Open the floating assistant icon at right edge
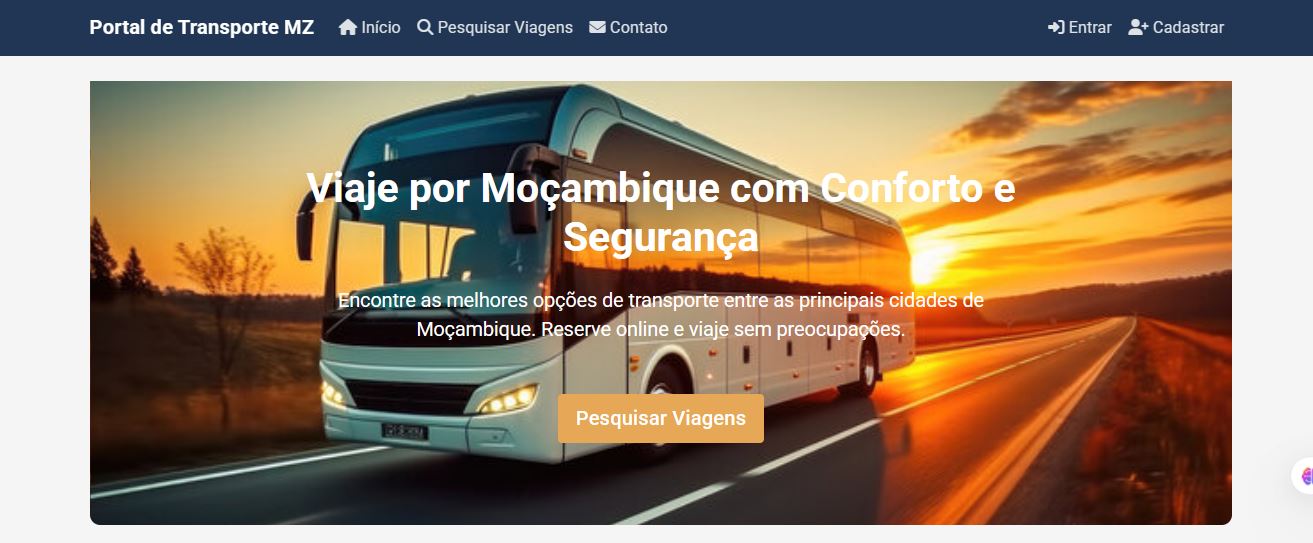The width and height of the screenshot is (1313, 543). 1304,476
